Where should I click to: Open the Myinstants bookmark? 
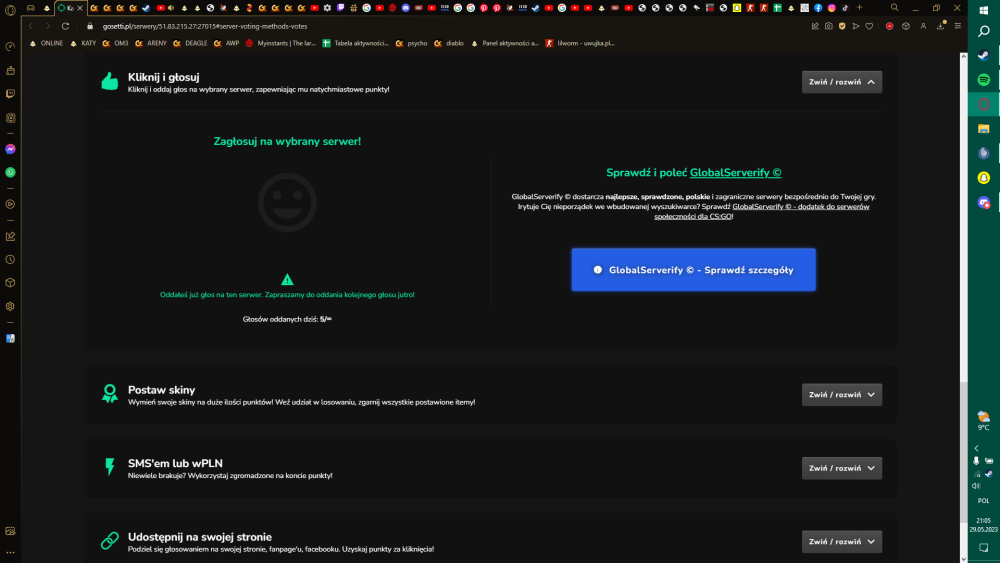(x=281, y=43)
